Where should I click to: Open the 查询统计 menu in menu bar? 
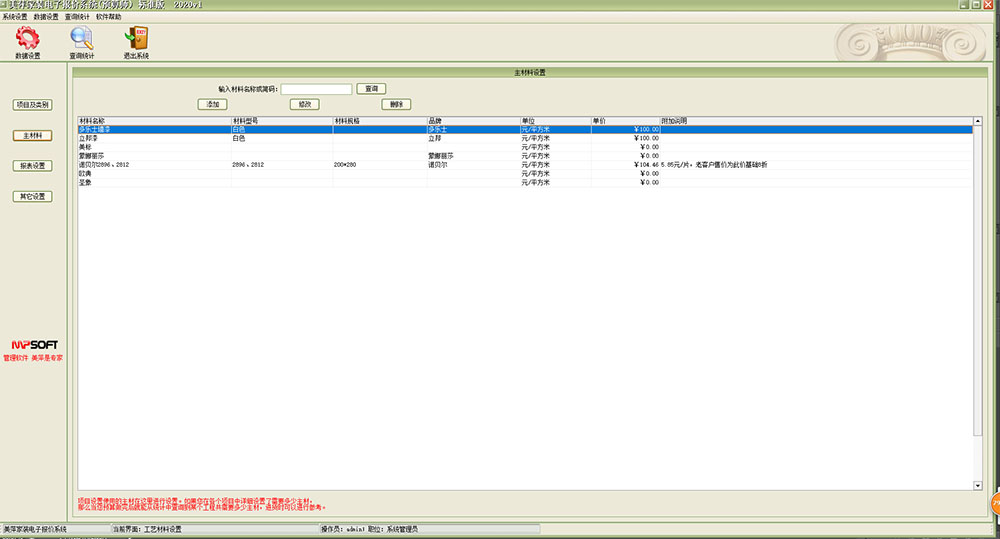[x=77, y=17]
